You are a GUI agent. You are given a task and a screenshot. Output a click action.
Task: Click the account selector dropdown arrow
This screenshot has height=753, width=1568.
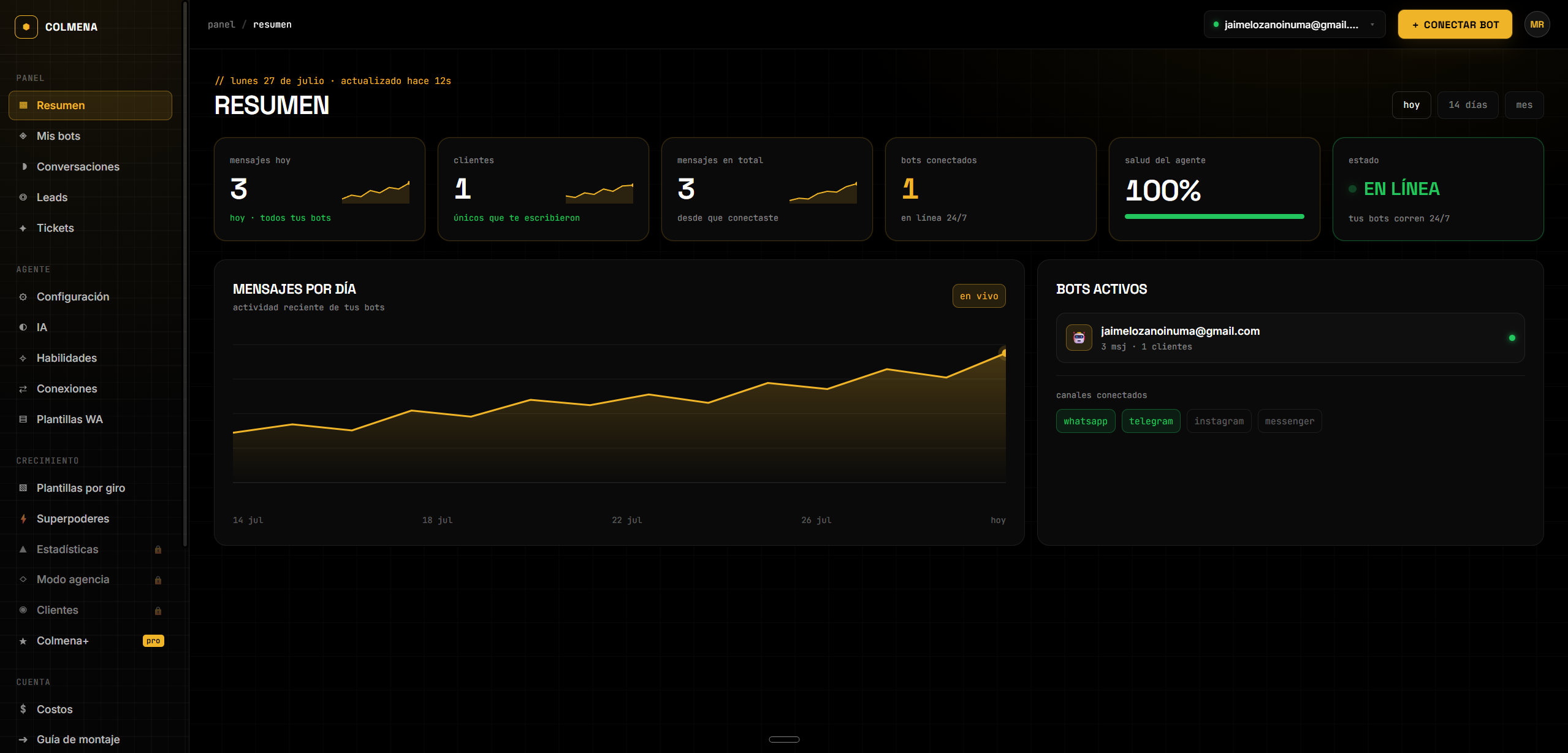[x=1372, y=25]
